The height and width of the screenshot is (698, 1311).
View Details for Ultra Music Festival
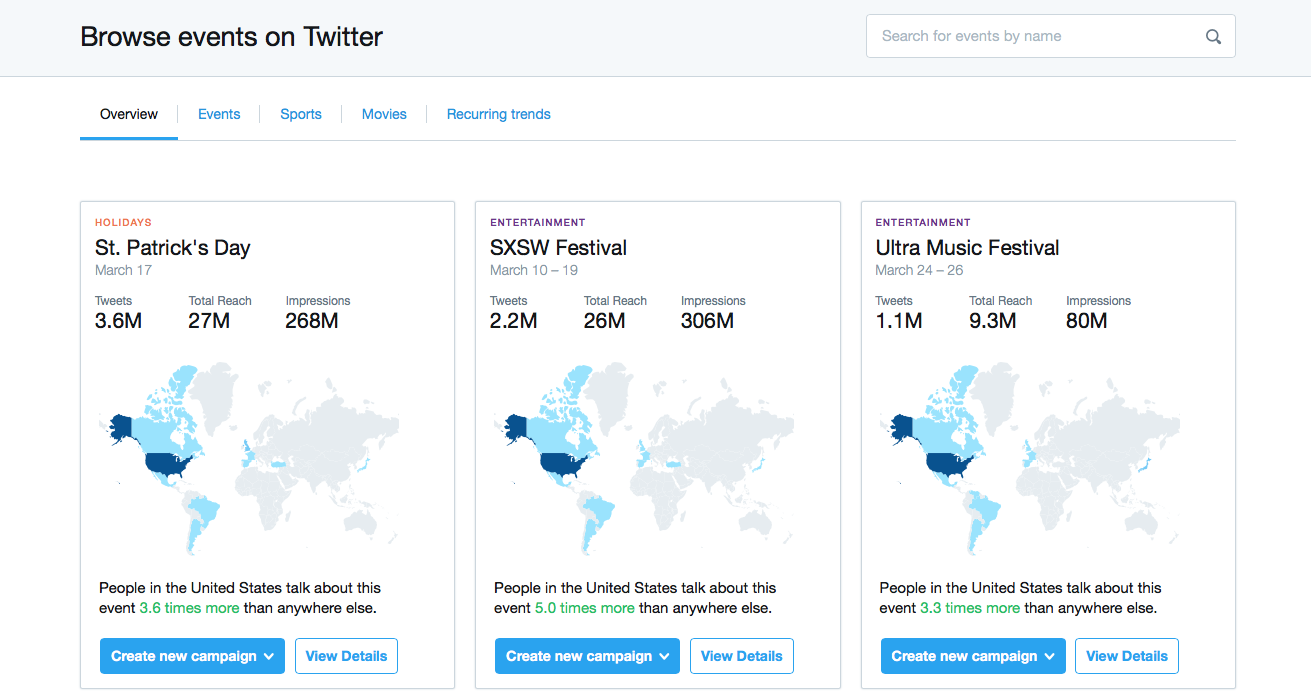tap(1127, 656)
